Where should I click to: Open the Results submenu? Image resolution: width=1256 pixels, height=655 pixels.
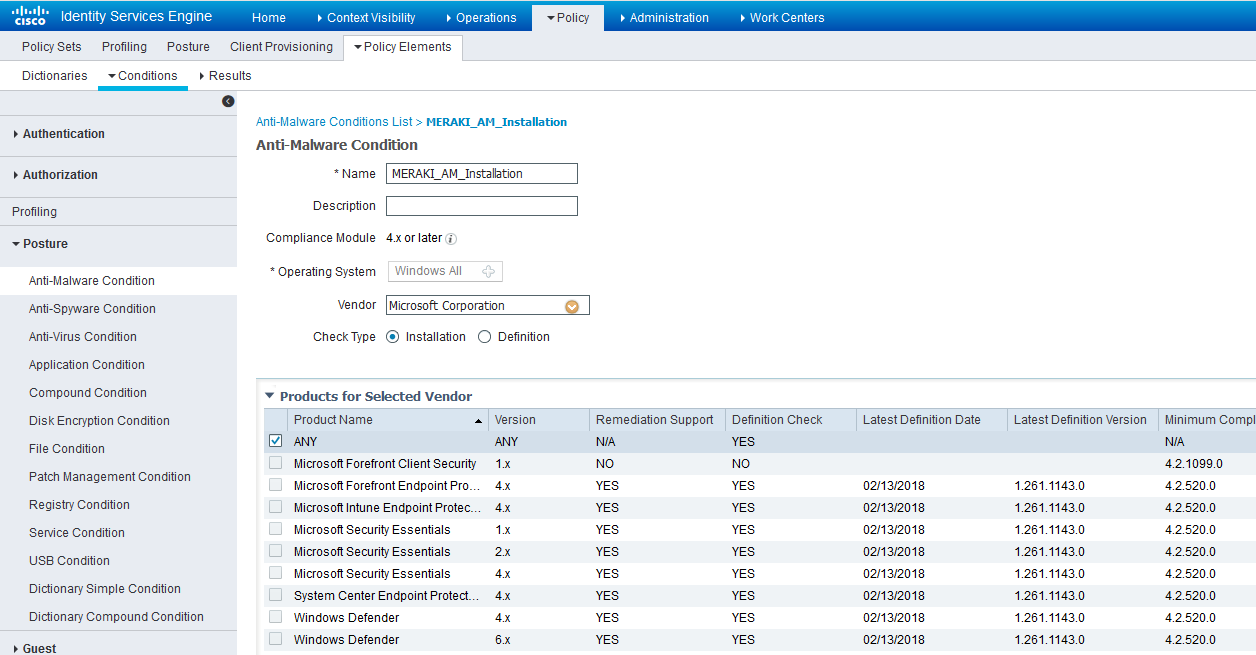[229, 76]
